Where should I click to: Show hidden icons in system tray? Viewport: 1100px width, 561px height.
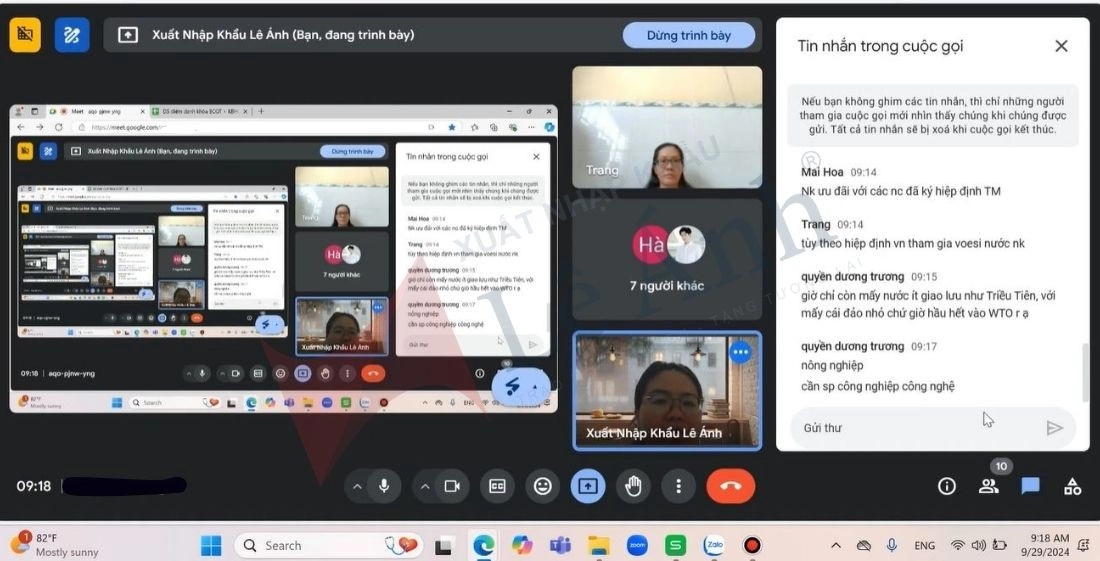(836, 545)
